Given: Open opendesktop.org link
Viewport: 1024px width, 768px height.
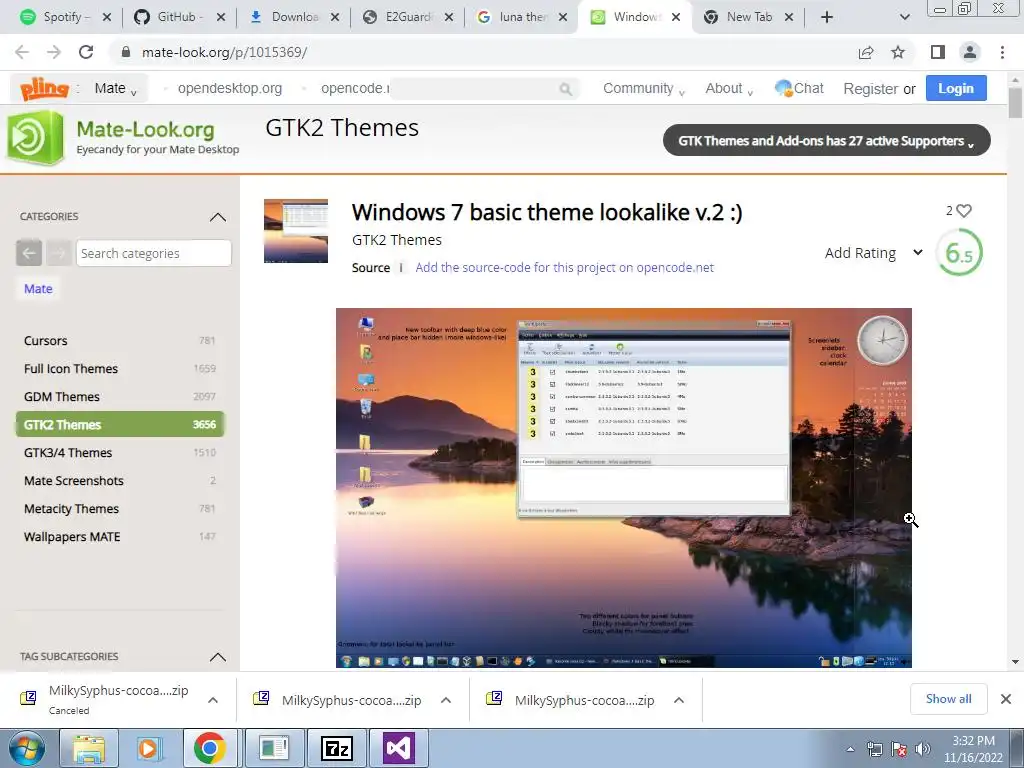Looking at the screenshot, I should (x=230, y=88).
